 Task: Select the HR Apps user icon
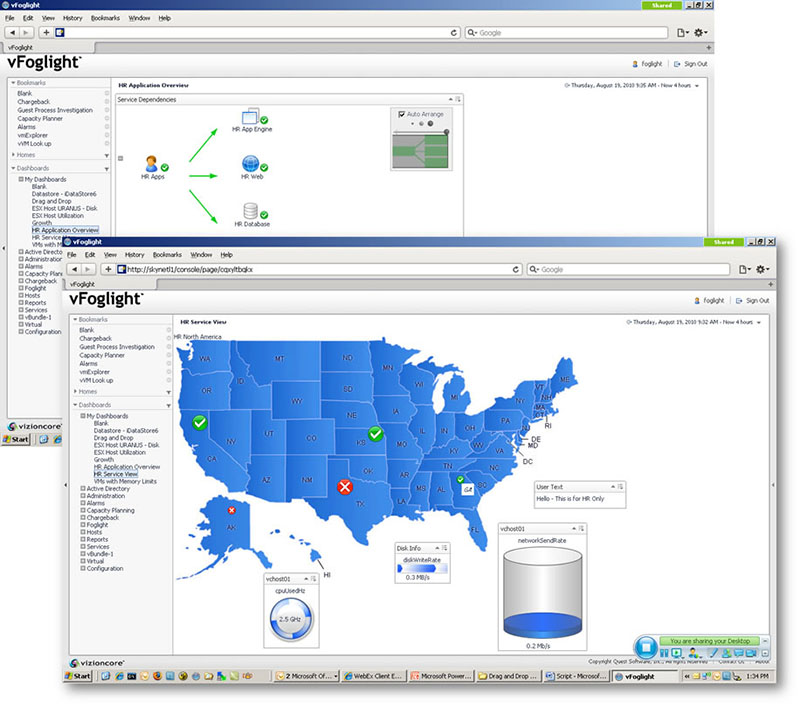151,164
